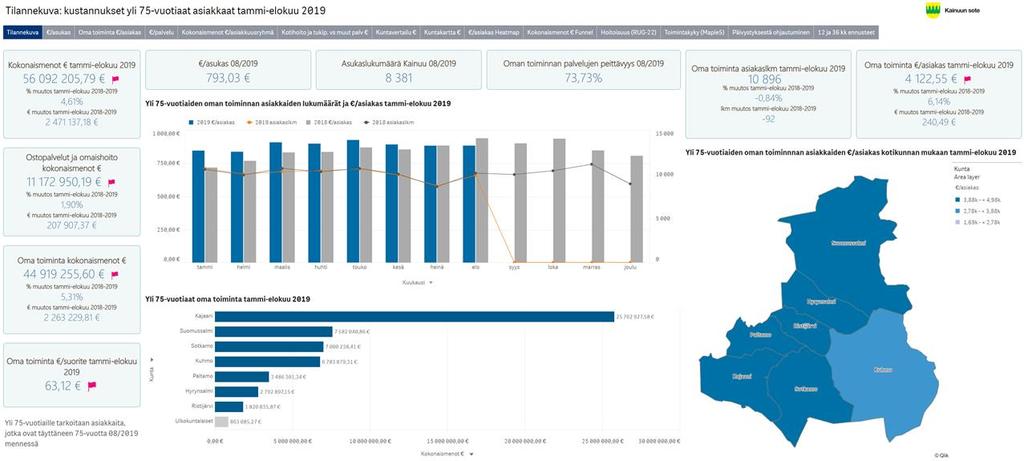1024x461 pixels.
Task: Click the peittävyys value 73,73%
Action: [583, 78]
